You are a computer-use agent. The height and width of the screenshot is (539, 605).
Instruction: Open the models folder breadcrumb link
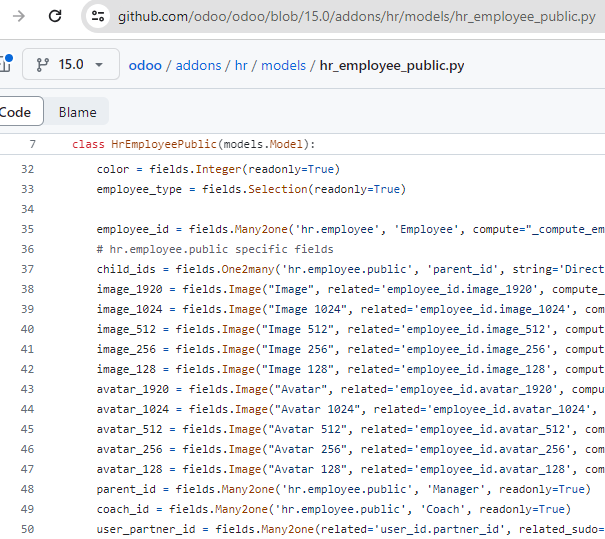coord(283,66)
